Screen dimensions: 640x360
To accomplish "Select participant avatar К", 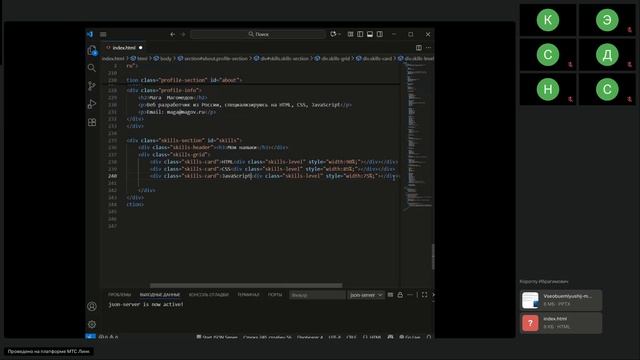I will pos(547,20).
